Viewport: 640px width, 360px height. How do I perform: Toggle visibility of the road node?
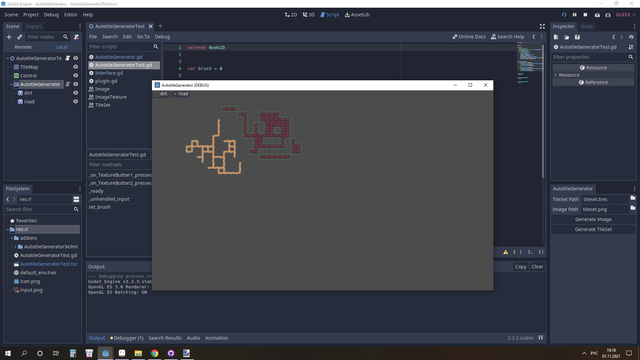(x=76, y=102)
